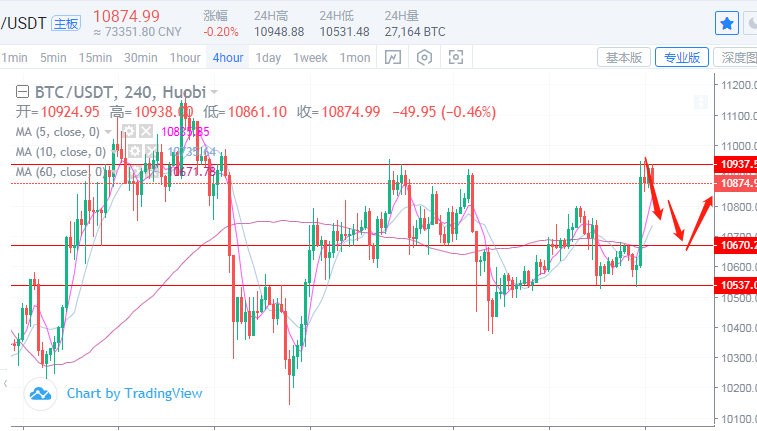Collapse the BTC/USDT legend box

20,90
